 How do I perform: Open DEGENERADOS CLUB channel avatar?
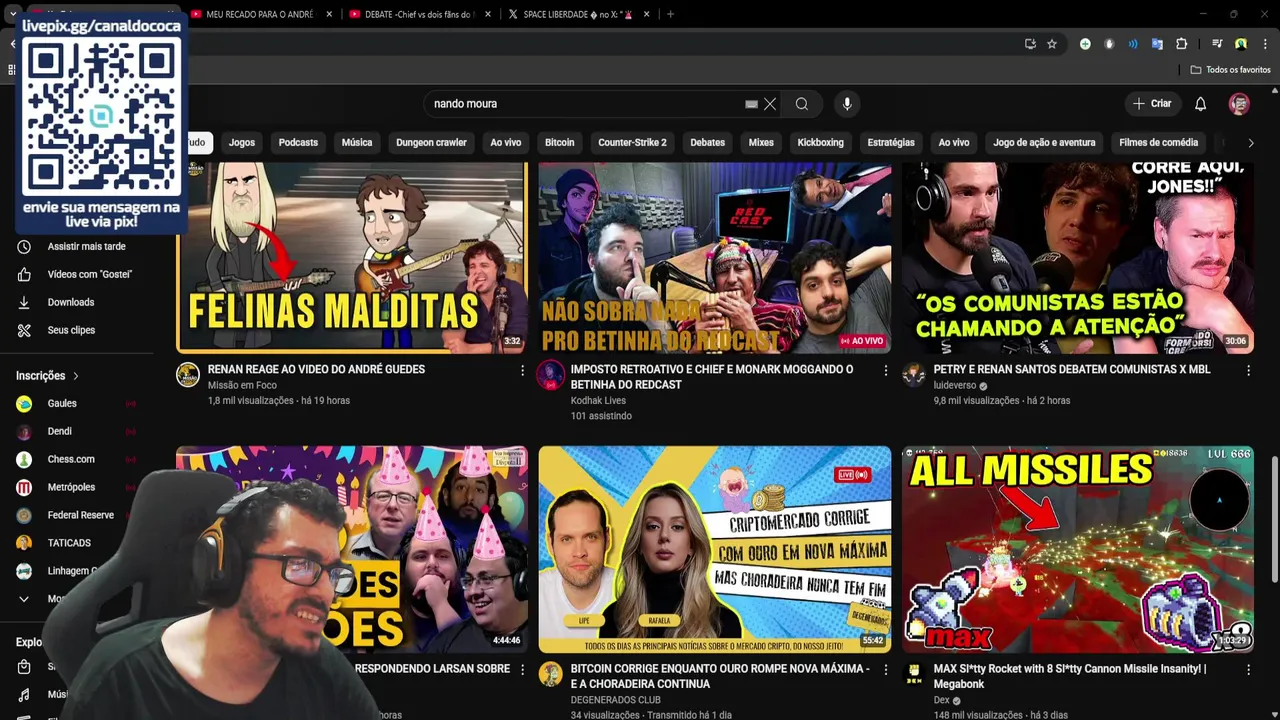pos(550,674)
